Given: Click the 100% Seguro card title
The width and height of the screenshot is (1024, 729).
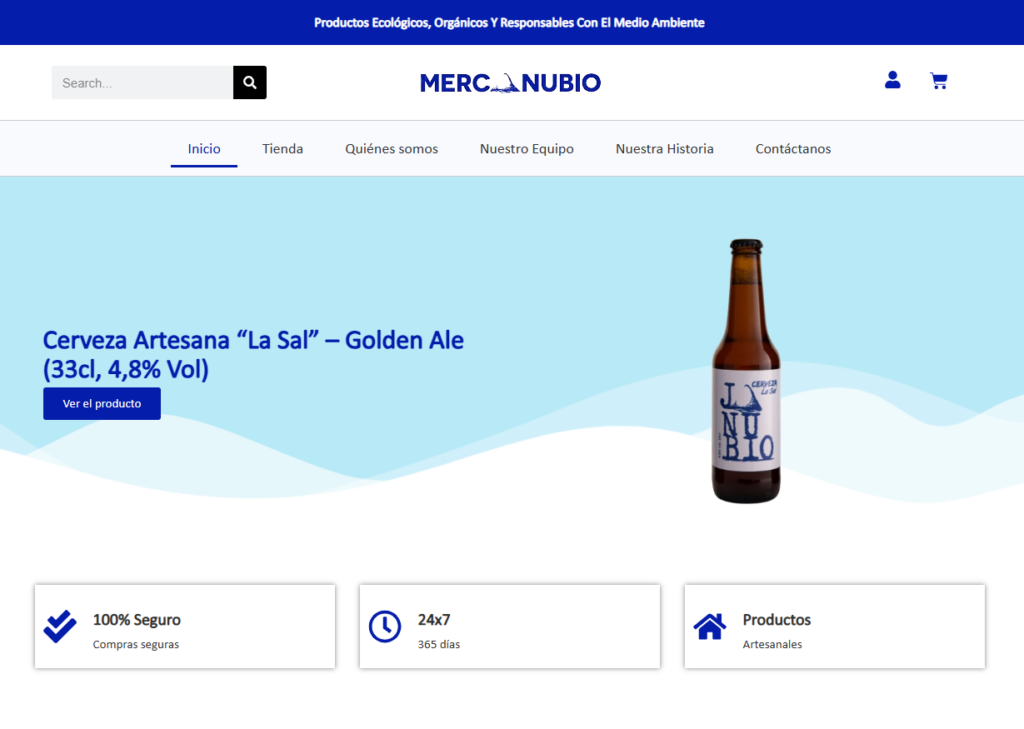Looking at the screenshot, I should tap(137, 620).
